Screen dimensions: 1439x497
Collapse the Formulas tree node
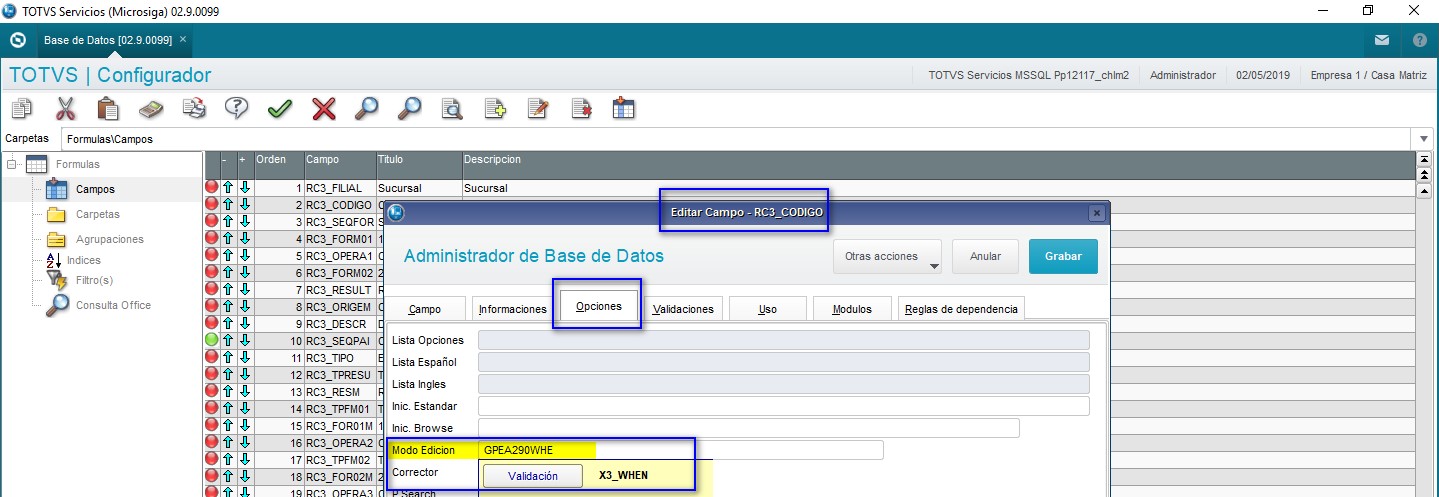(12, 164)
